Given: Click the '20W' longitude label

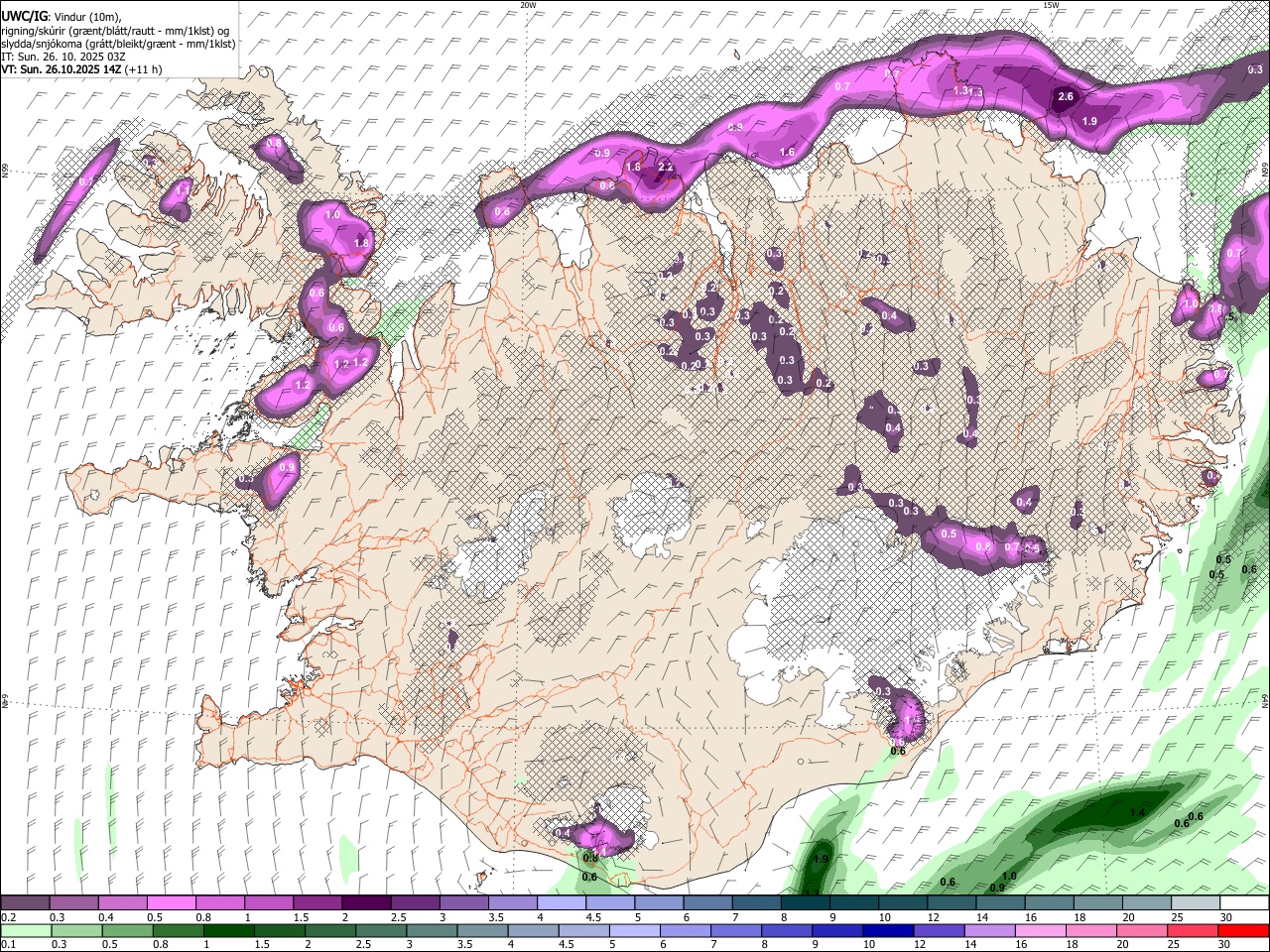Looking at the screenshot, I should coord(528,5).
